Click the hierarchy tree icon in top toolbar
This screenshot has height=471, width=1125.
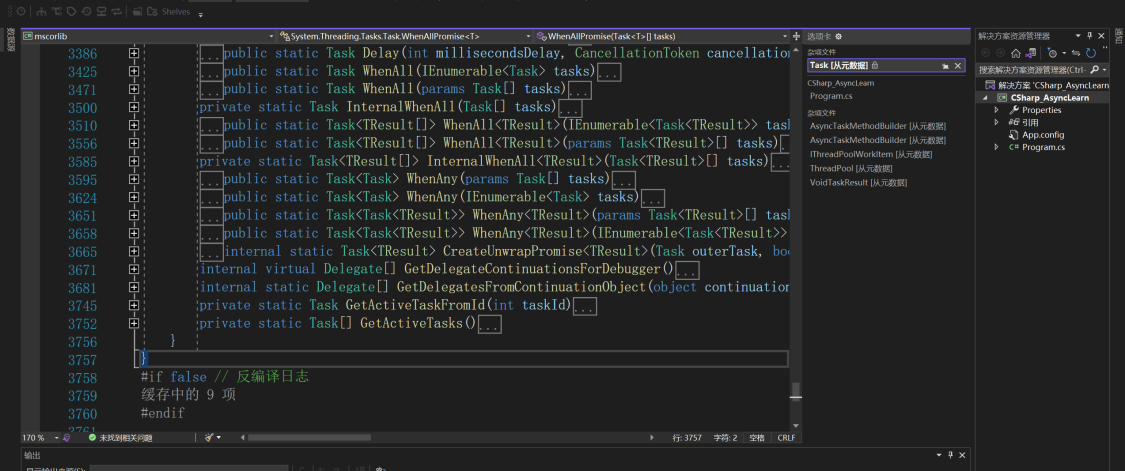[x=42, y=11]
